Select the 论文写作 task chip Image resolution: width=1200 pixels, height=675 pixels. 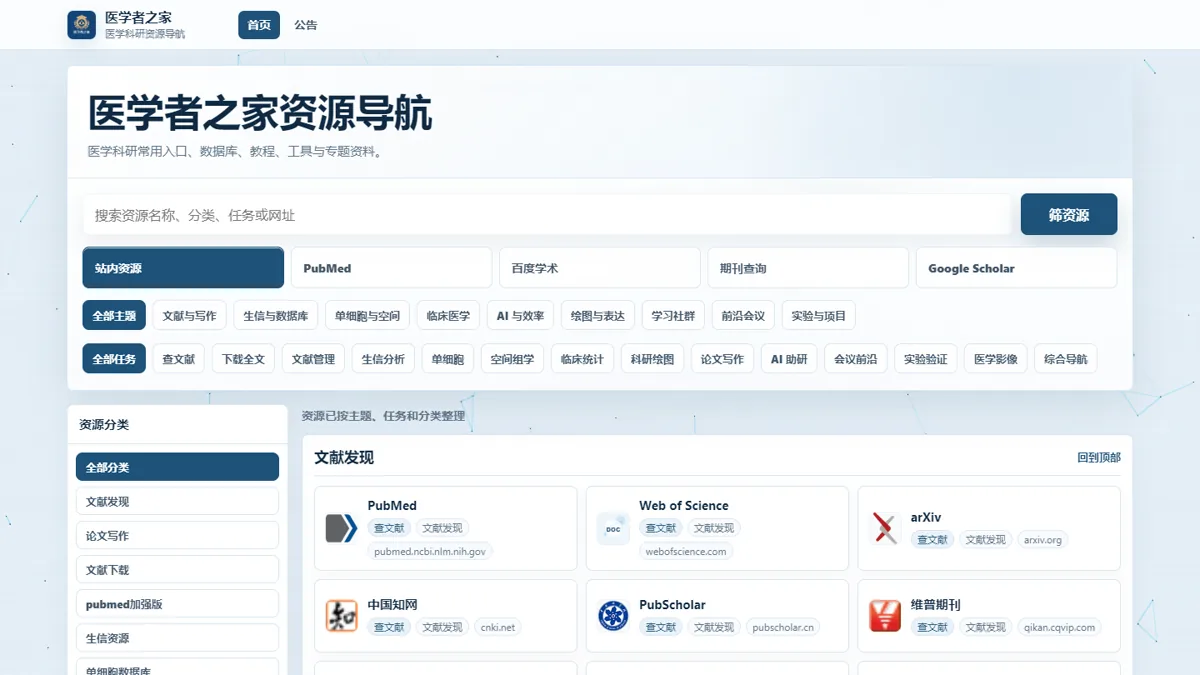(723, 359)
